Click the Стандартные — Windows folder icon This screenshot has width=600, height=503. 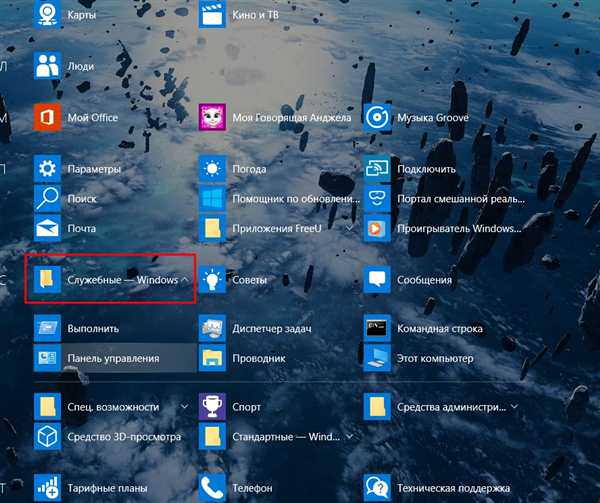click(212, 436)
